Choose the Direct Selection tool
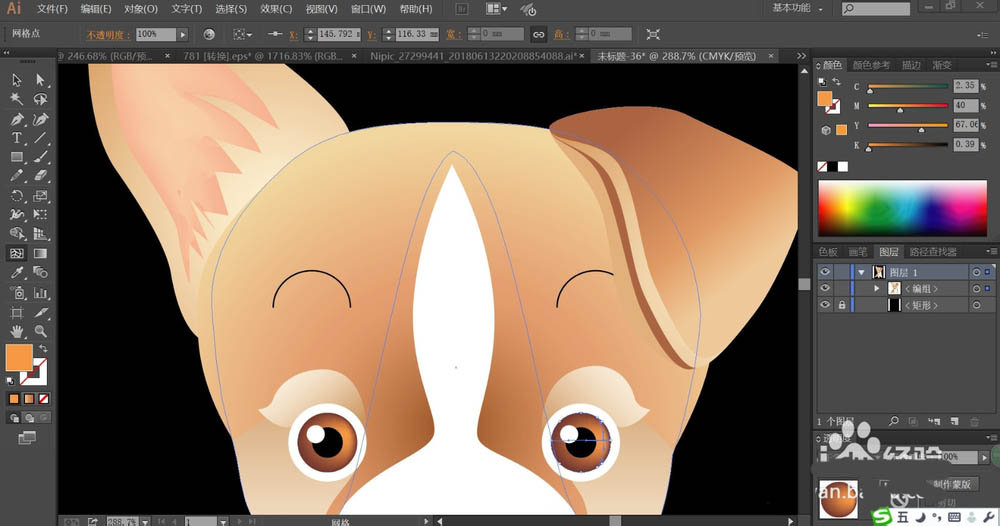The width and height of the screenshot is (1000, 526). click(x=41, y=80)
